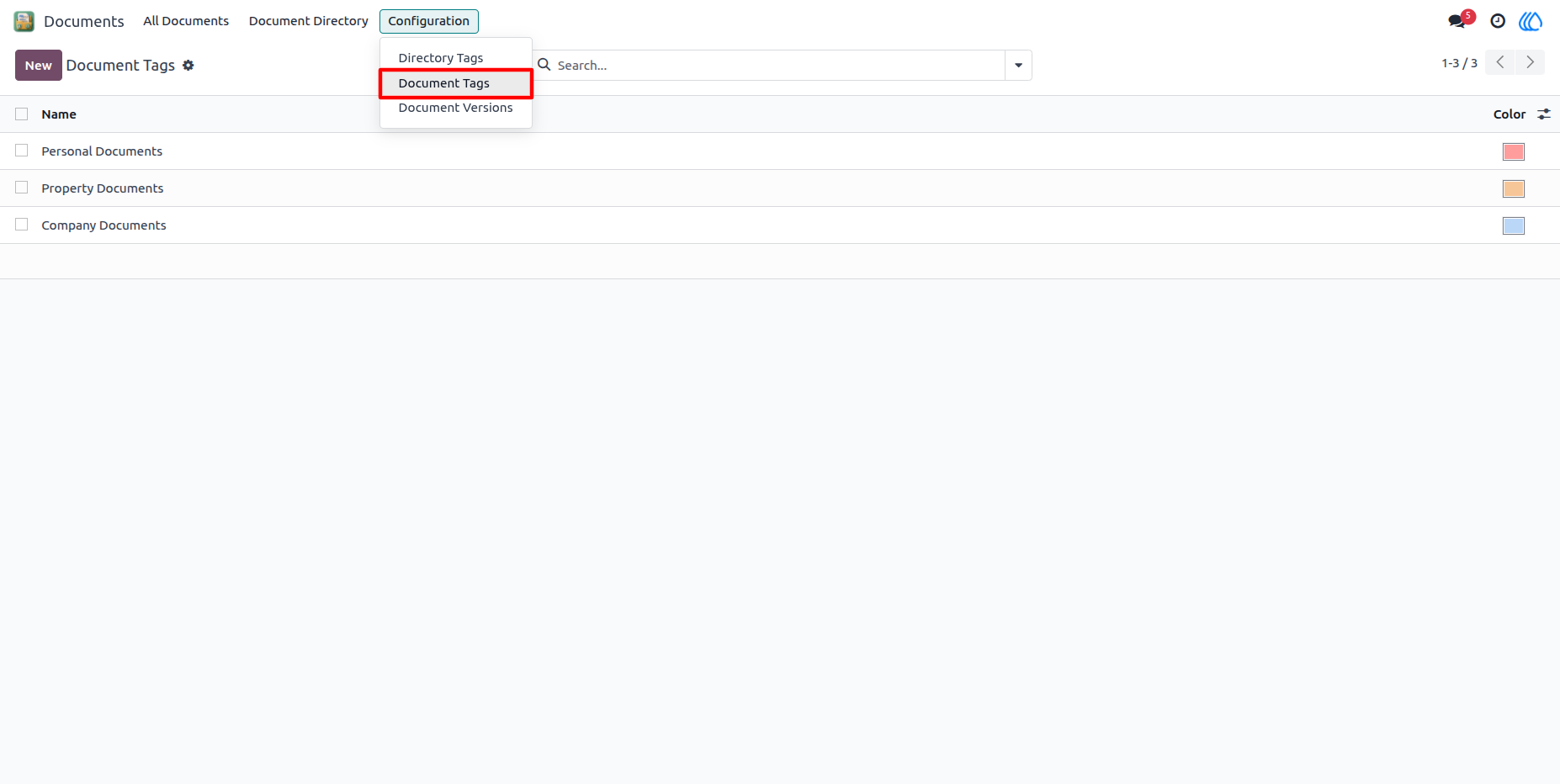Click the red color swatch for Personal Documents
This screenshot has height=784, width=1560.
click(x=1514, y=151)
